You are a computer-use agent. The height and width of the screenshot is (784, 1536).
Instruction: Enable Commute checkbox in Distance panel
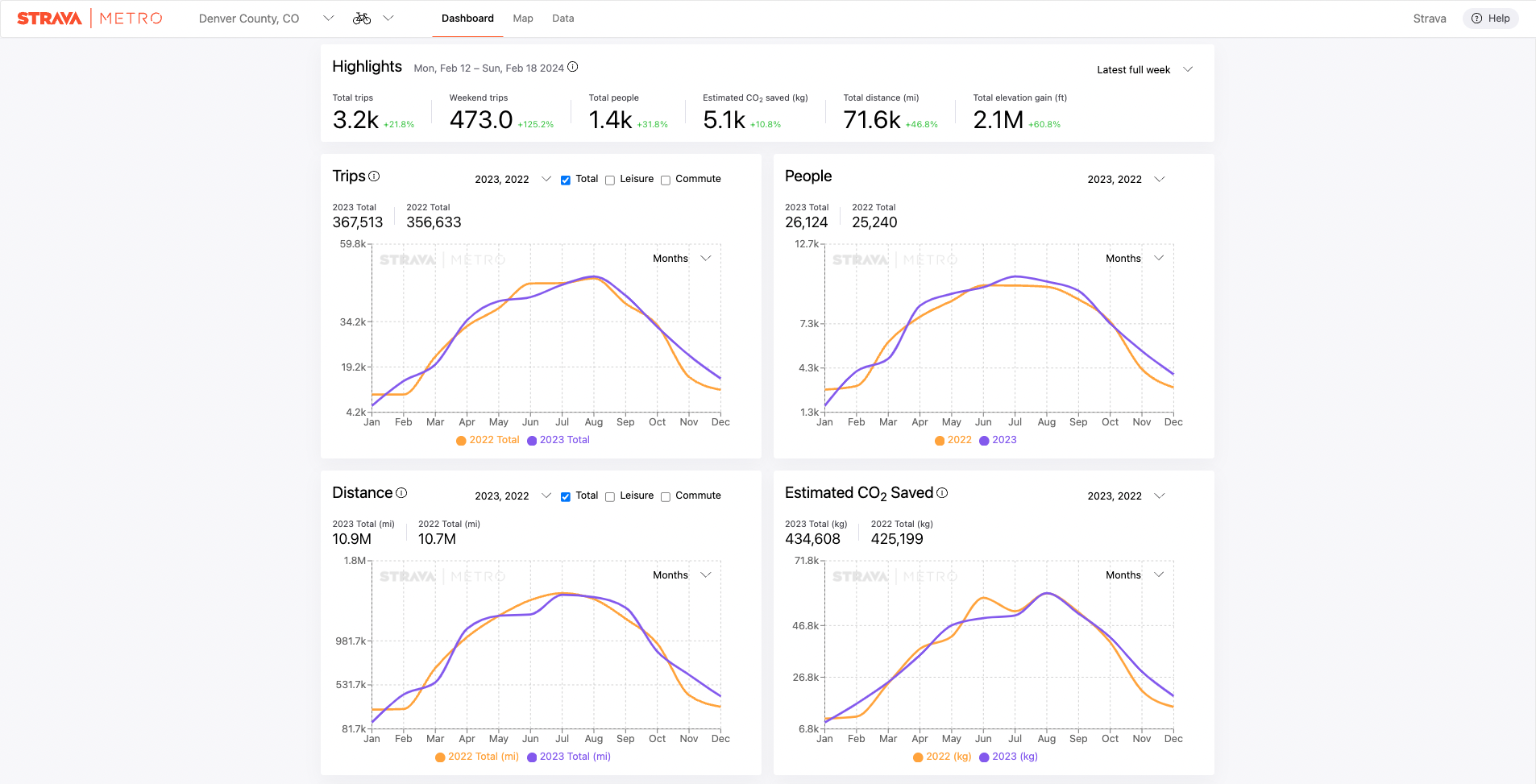click(666, 496)
